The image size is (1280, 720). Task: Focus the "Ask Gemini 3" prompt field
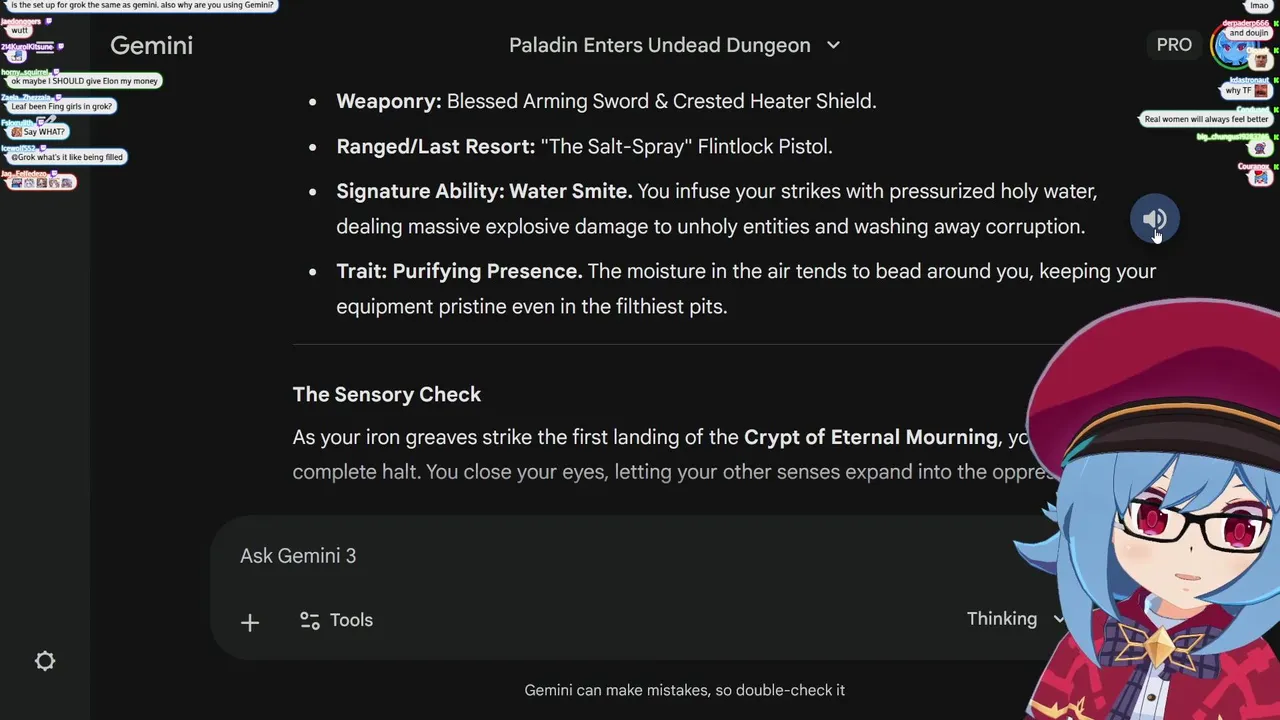pos(600,556)
